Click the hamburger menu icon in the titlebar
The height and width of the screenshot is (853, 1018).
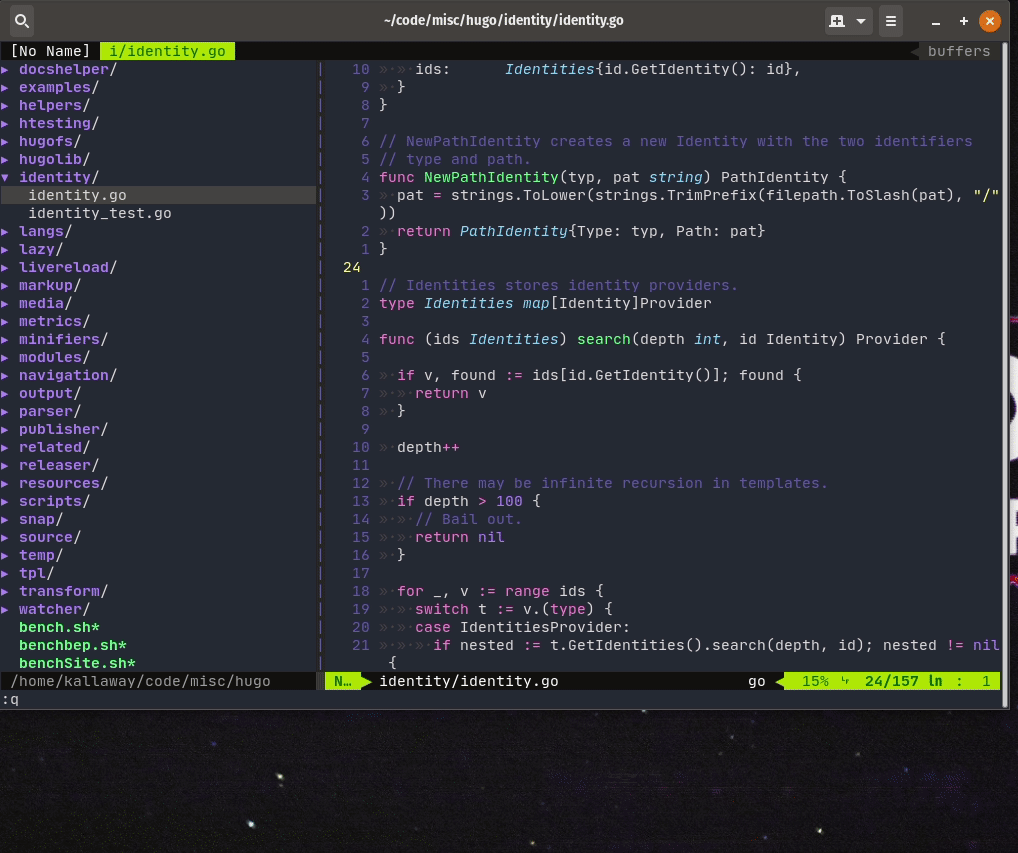[x=889, y=20]
